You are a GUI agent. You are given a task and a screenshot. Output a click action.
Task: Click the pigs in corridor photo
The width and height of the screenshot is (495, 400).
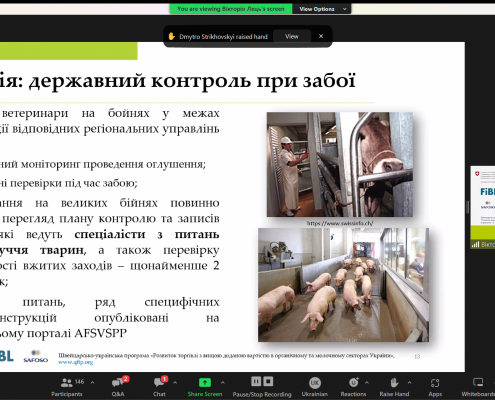click(x=343, y=285)
